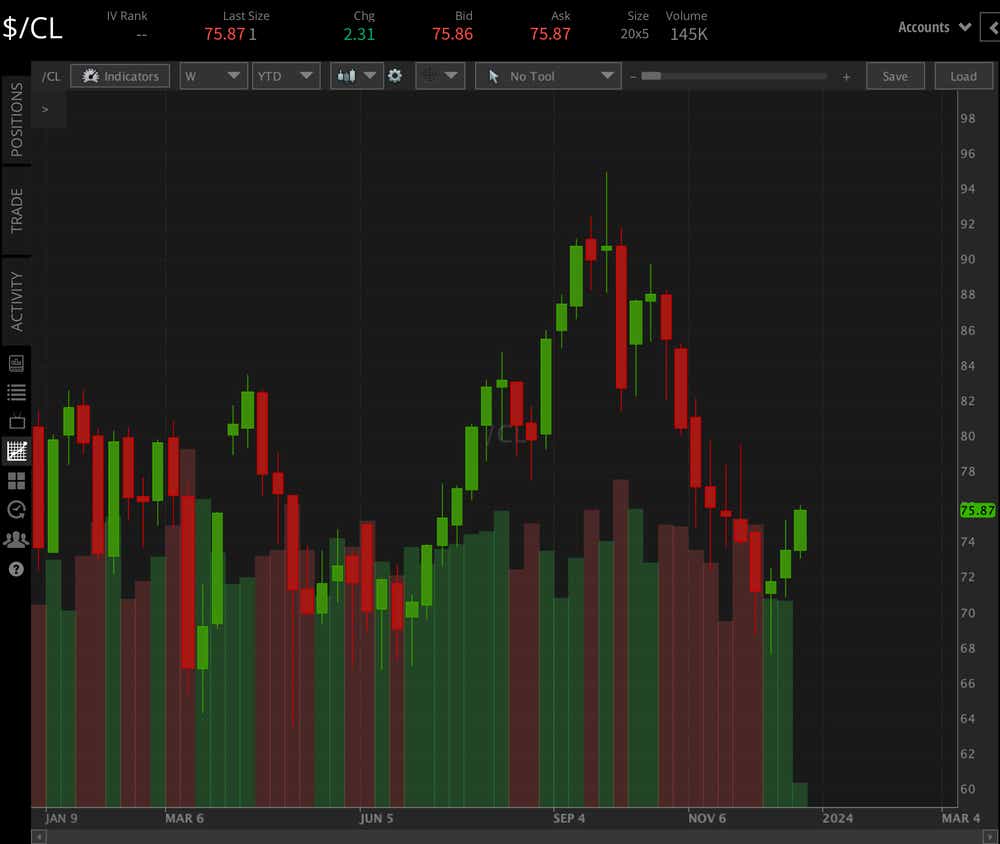Switch to the TRADE tab
The image size is (1000, 844).
coord(16,210)
